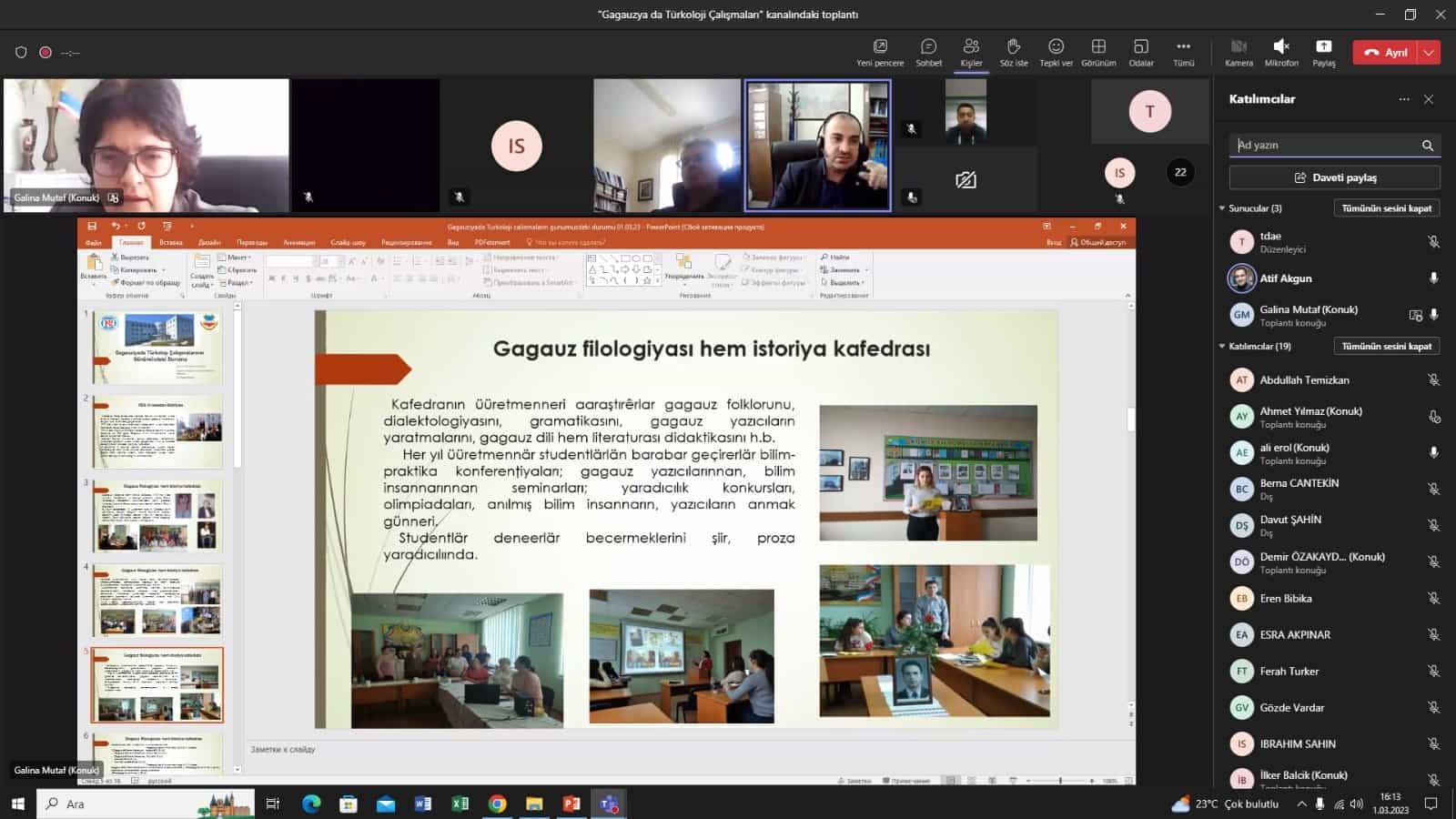Open Google Chrome from the taskbar
Screen dimensions: 1456x819
[x=497, y=804]
